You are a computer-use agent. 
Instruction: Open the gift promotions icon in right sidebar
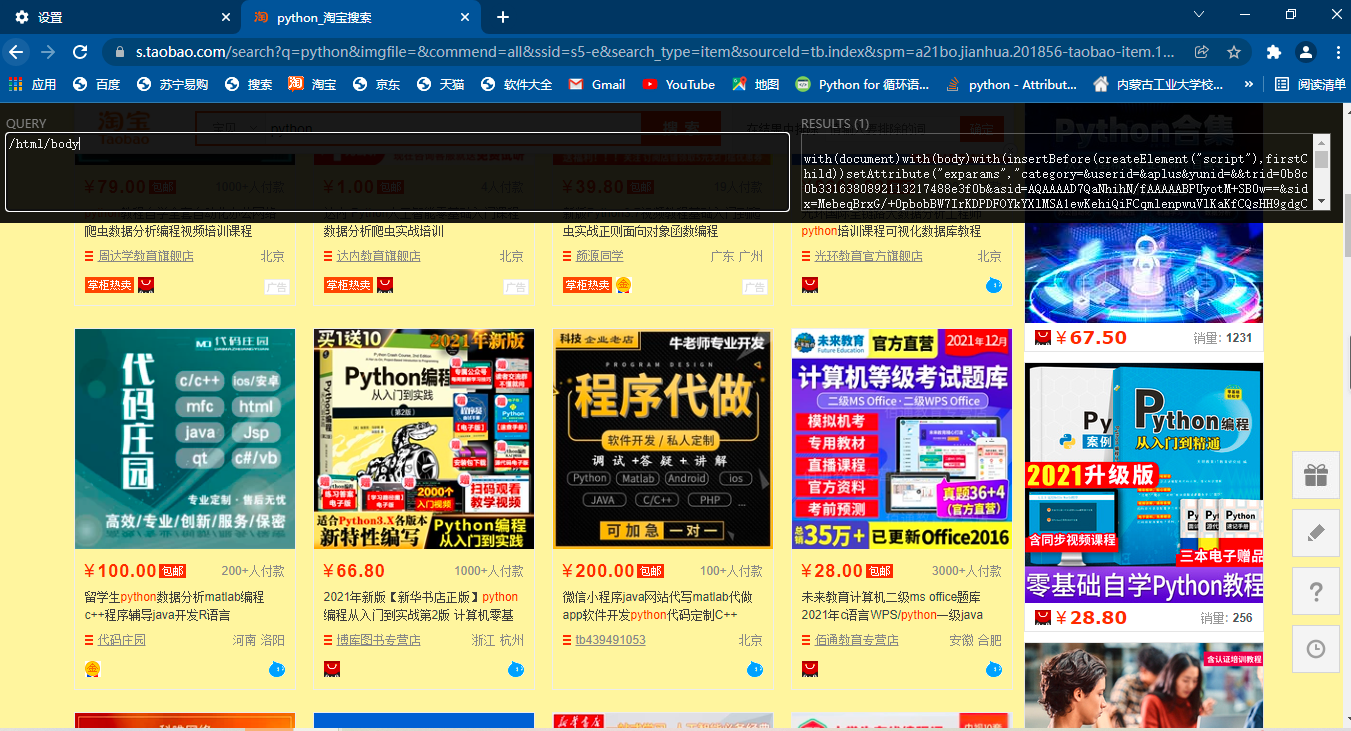pos(1315,476)
